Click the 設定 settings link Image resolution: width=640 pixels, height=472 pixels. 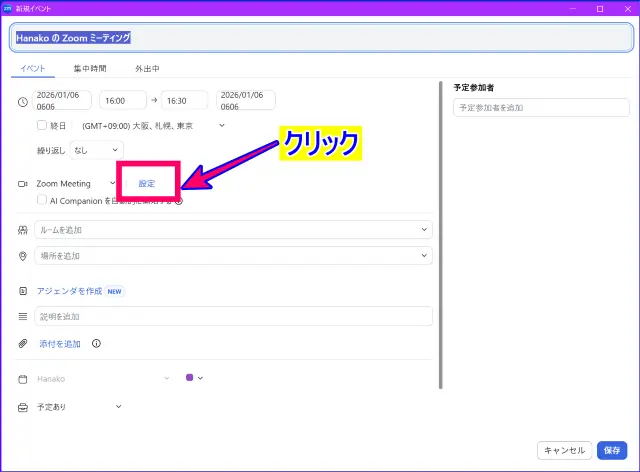click(147, 184)
